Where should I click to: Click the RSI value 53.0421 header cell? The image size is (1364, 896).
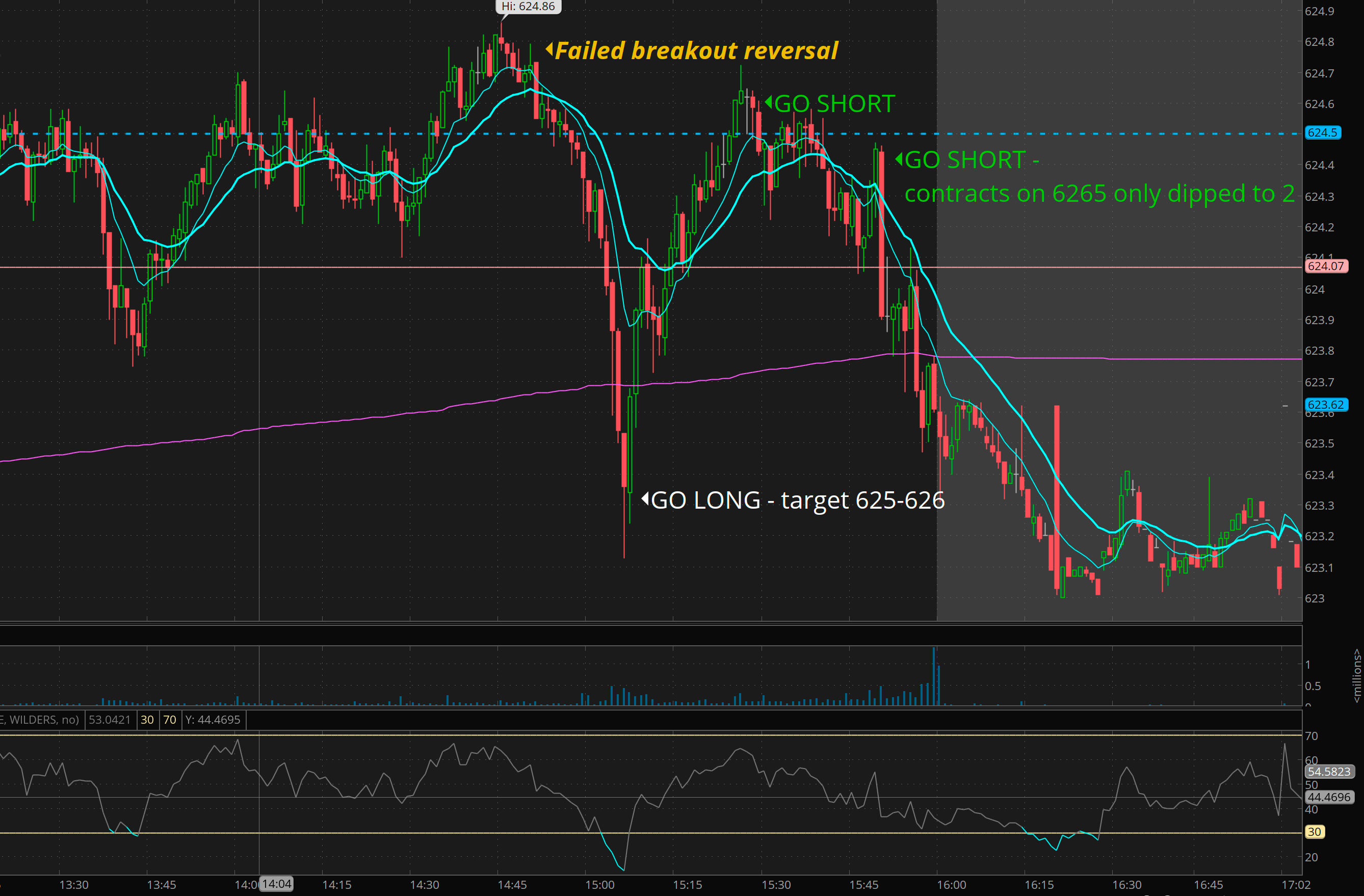click(x=110, y=720)
